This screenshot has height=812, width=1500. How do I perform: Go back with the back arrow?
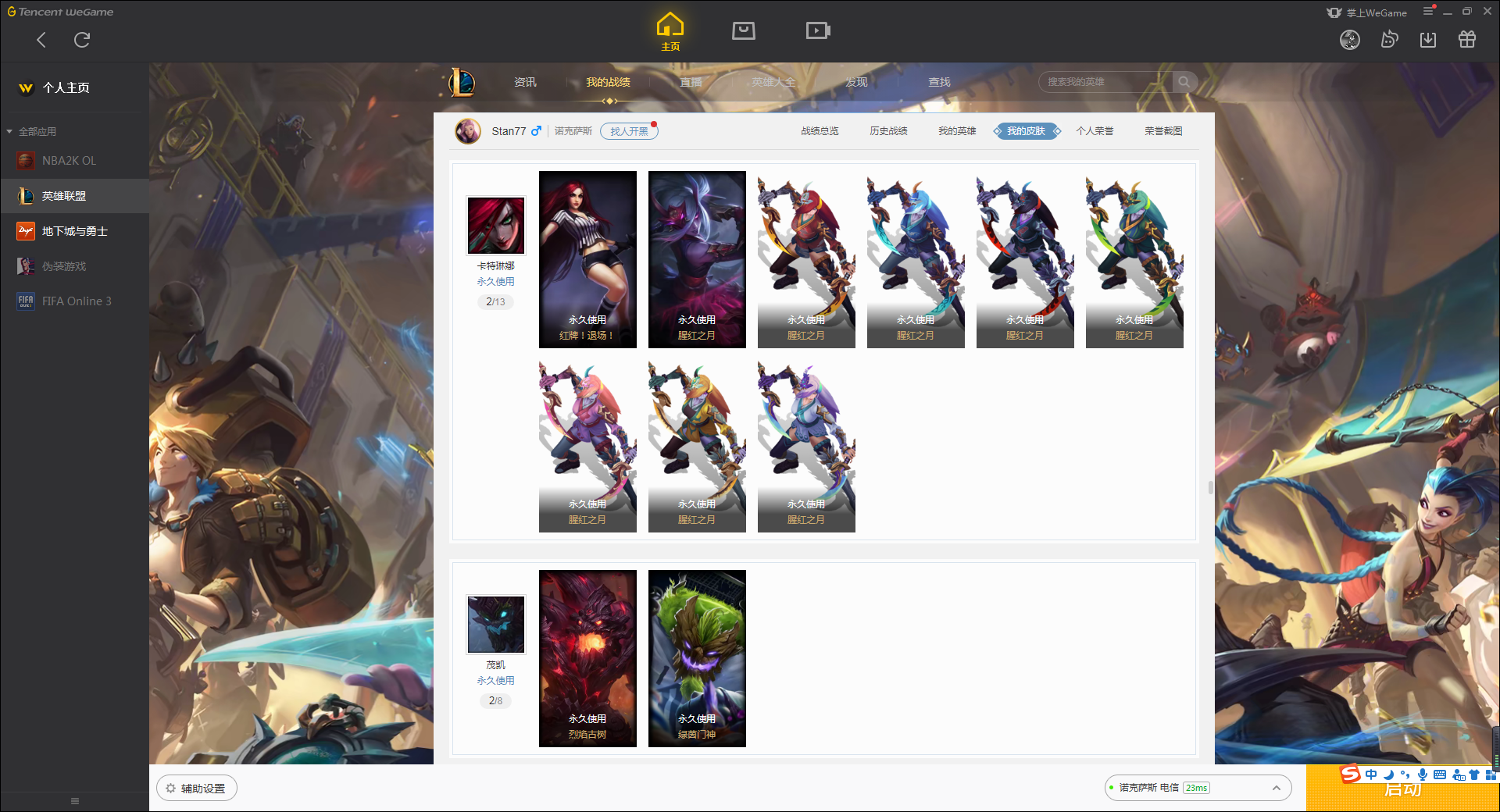41,40
